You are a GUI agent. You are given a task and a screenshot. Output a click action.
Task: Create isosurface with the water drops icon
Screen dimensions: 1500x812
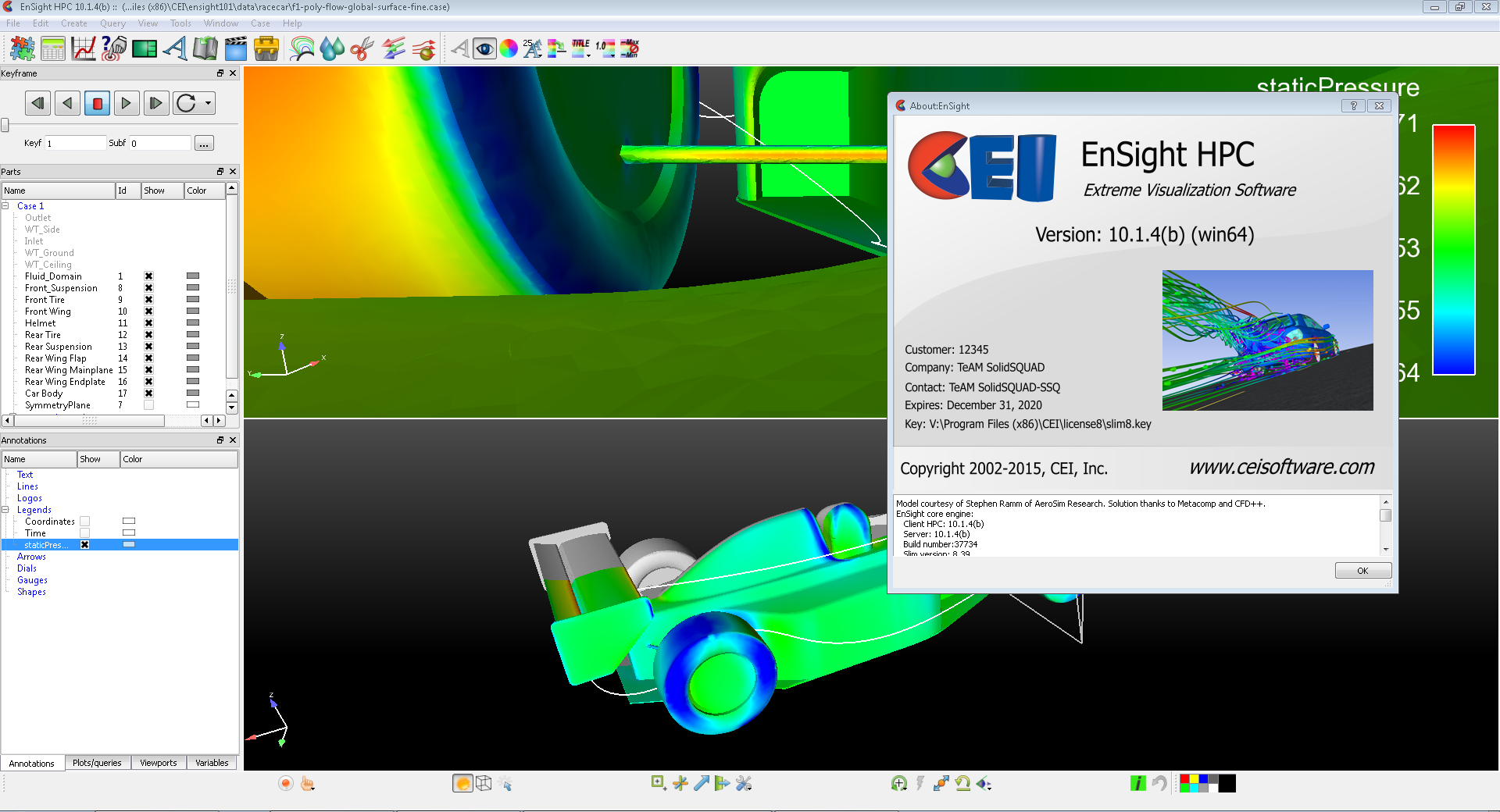click(x=332, y=48)
